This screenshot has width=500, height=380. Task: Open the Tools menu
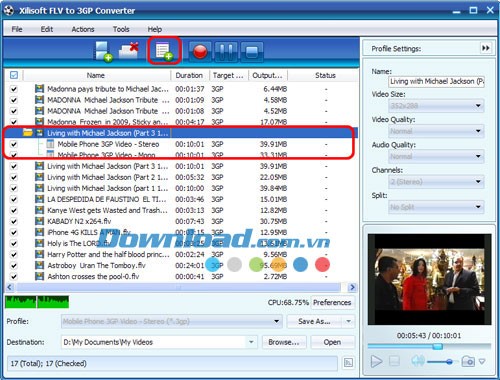[121, 29]
